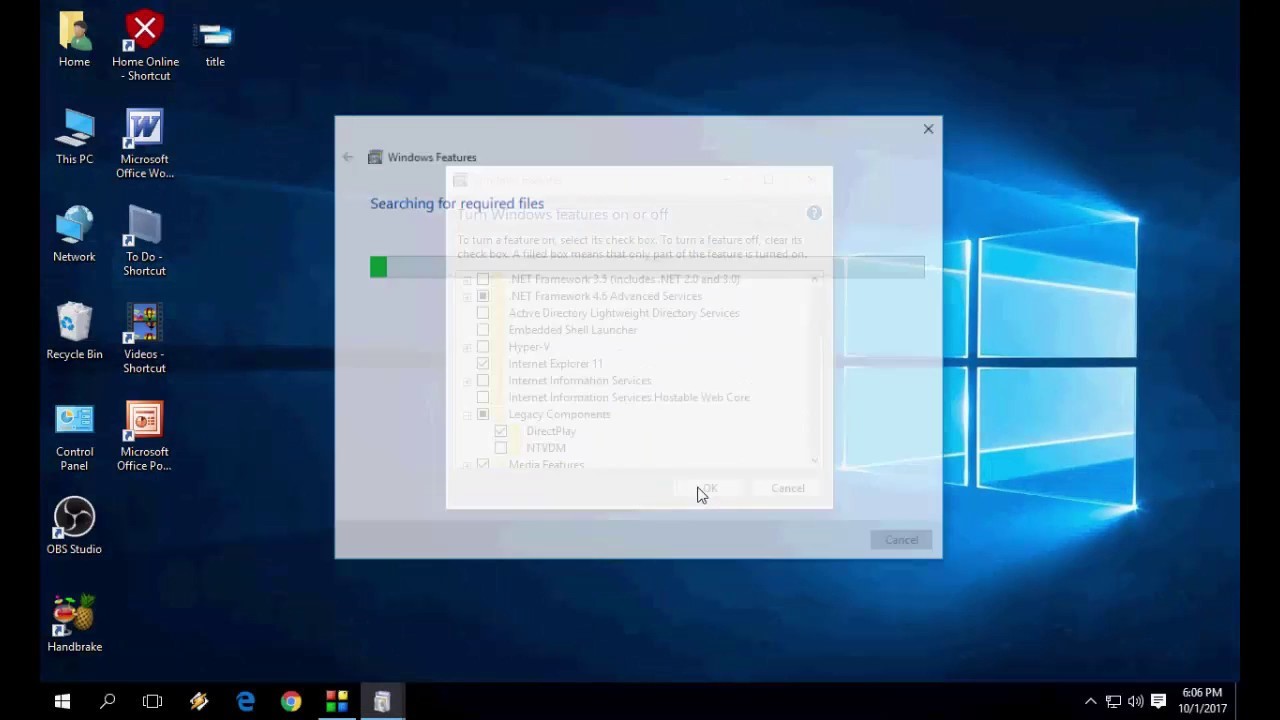This screenshot has width=1280, height=720.
Task: Open the Recycle Bin
Action: [x=74, y=330]
